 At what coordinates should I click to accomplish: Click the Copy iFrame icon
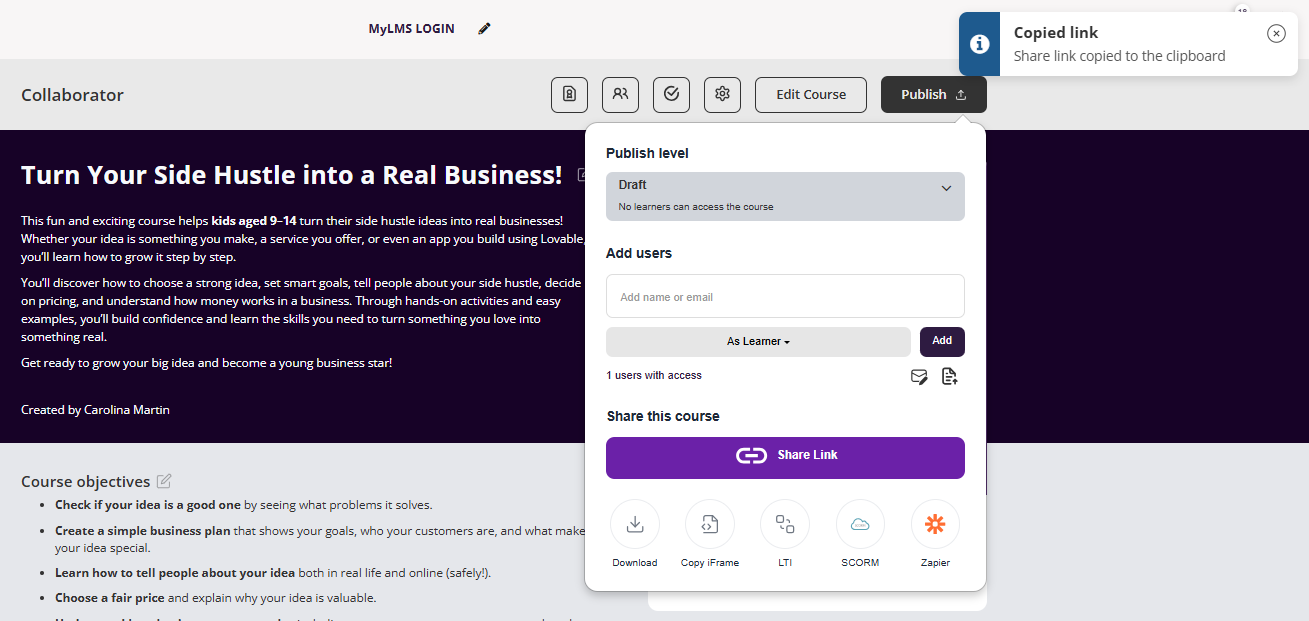[x=710, y=525]
